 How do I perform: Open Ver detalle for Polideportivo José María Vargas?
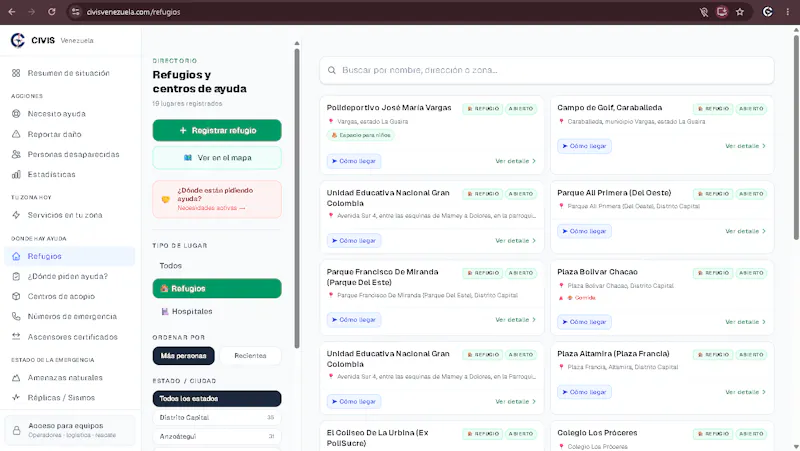point(515,161)
